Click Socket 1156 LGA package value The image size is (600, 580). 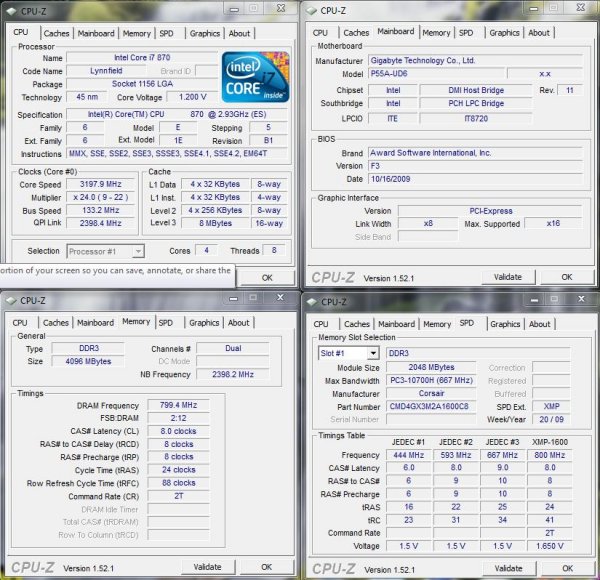tap(142, 84)
